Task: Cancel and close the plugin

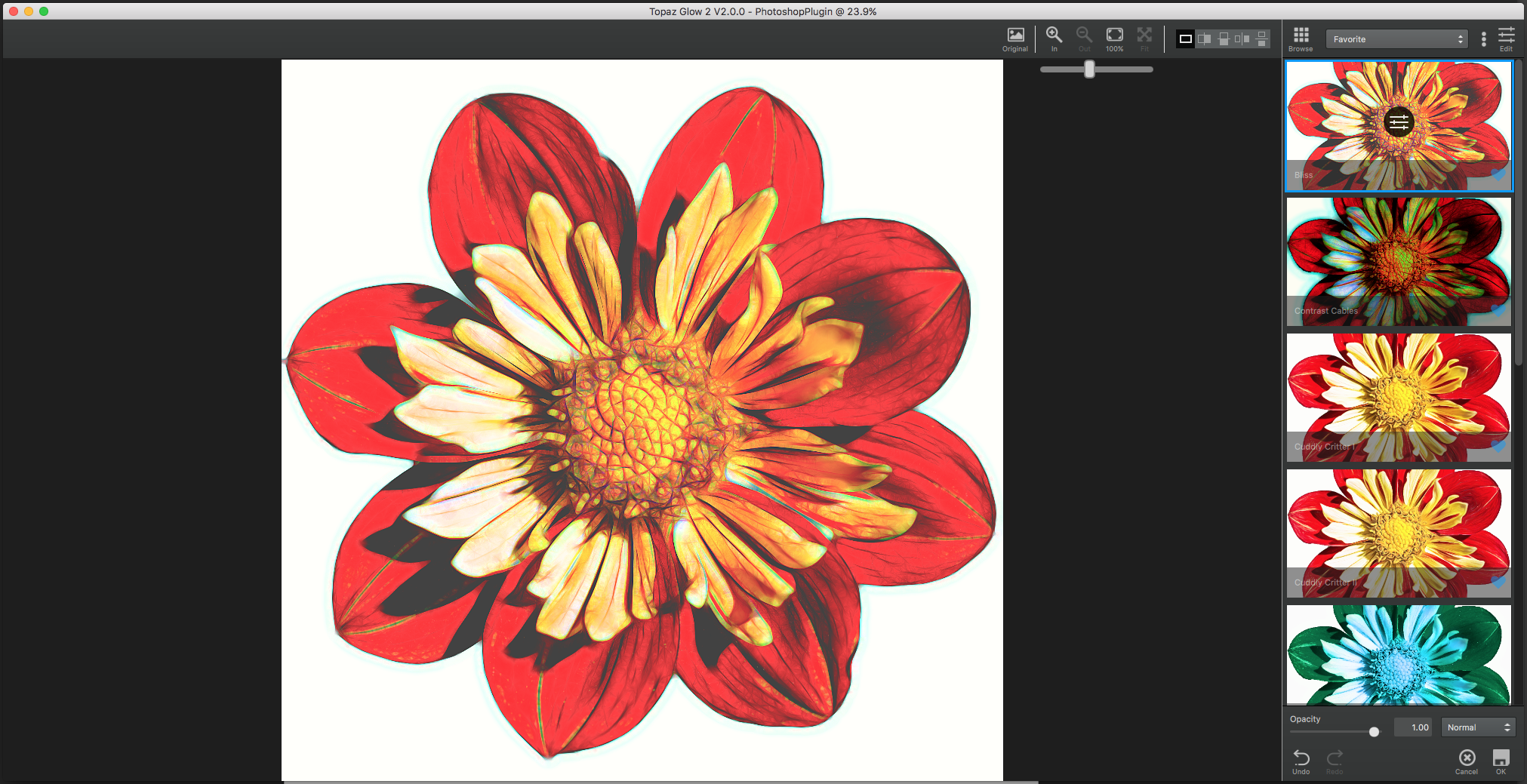Action: point(1467,761)
